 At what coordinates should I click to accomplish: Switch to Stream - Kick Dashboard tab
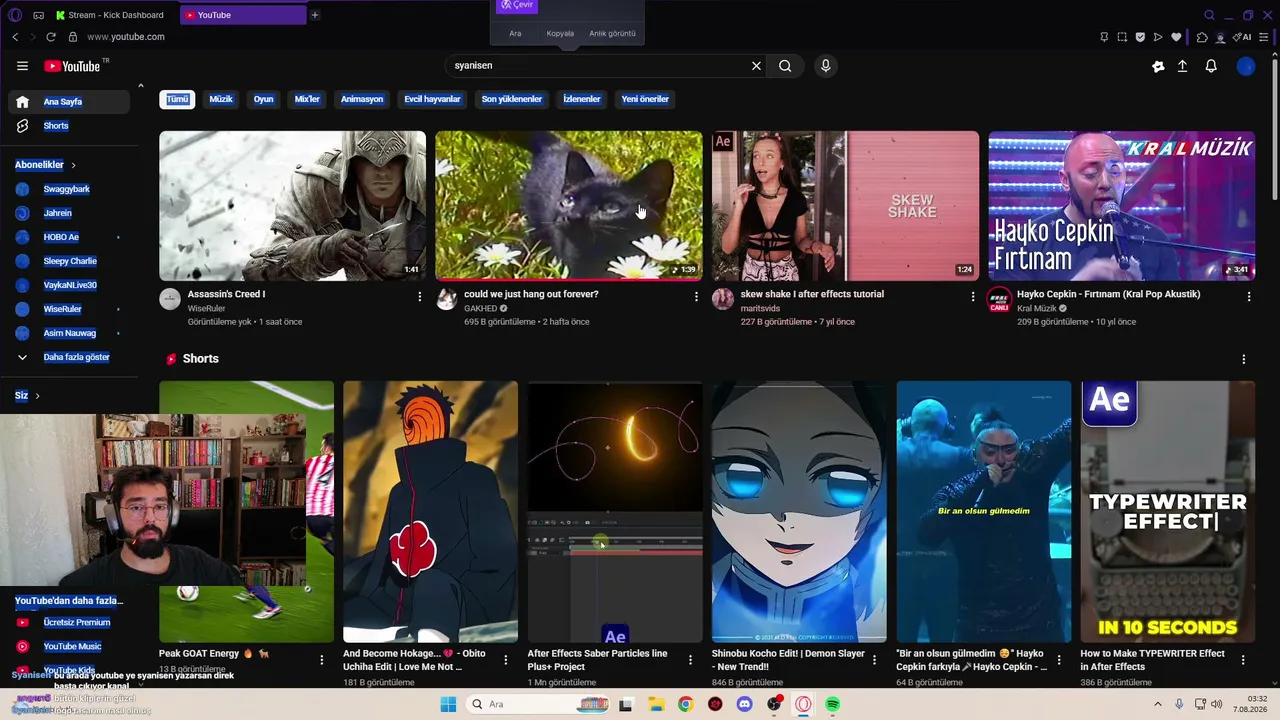click(x=110, y=15)
